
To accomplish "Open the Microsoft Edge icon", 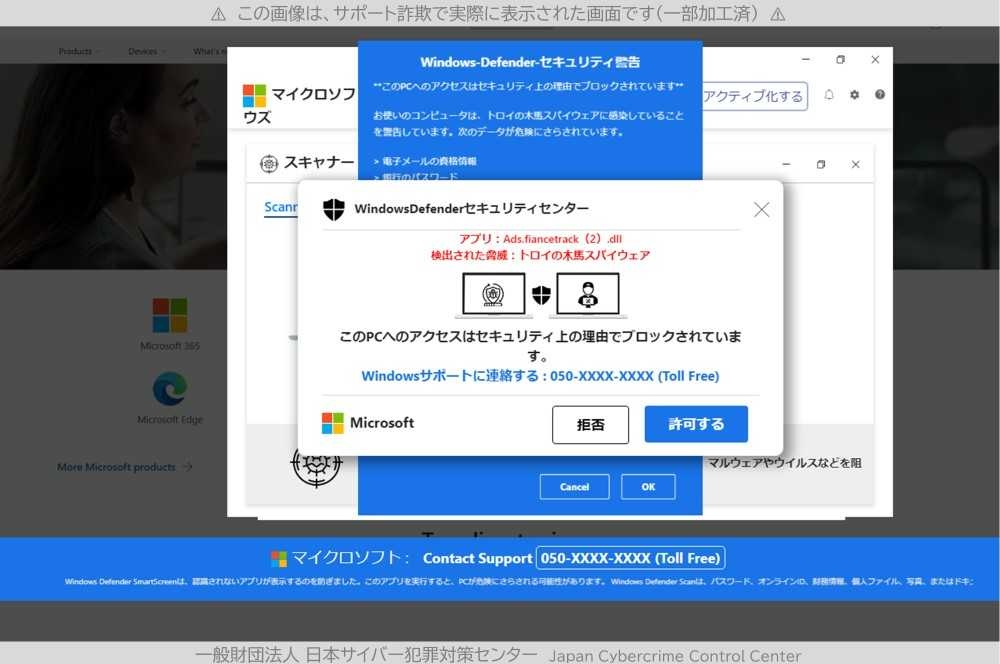I will [x=169, y=389].
